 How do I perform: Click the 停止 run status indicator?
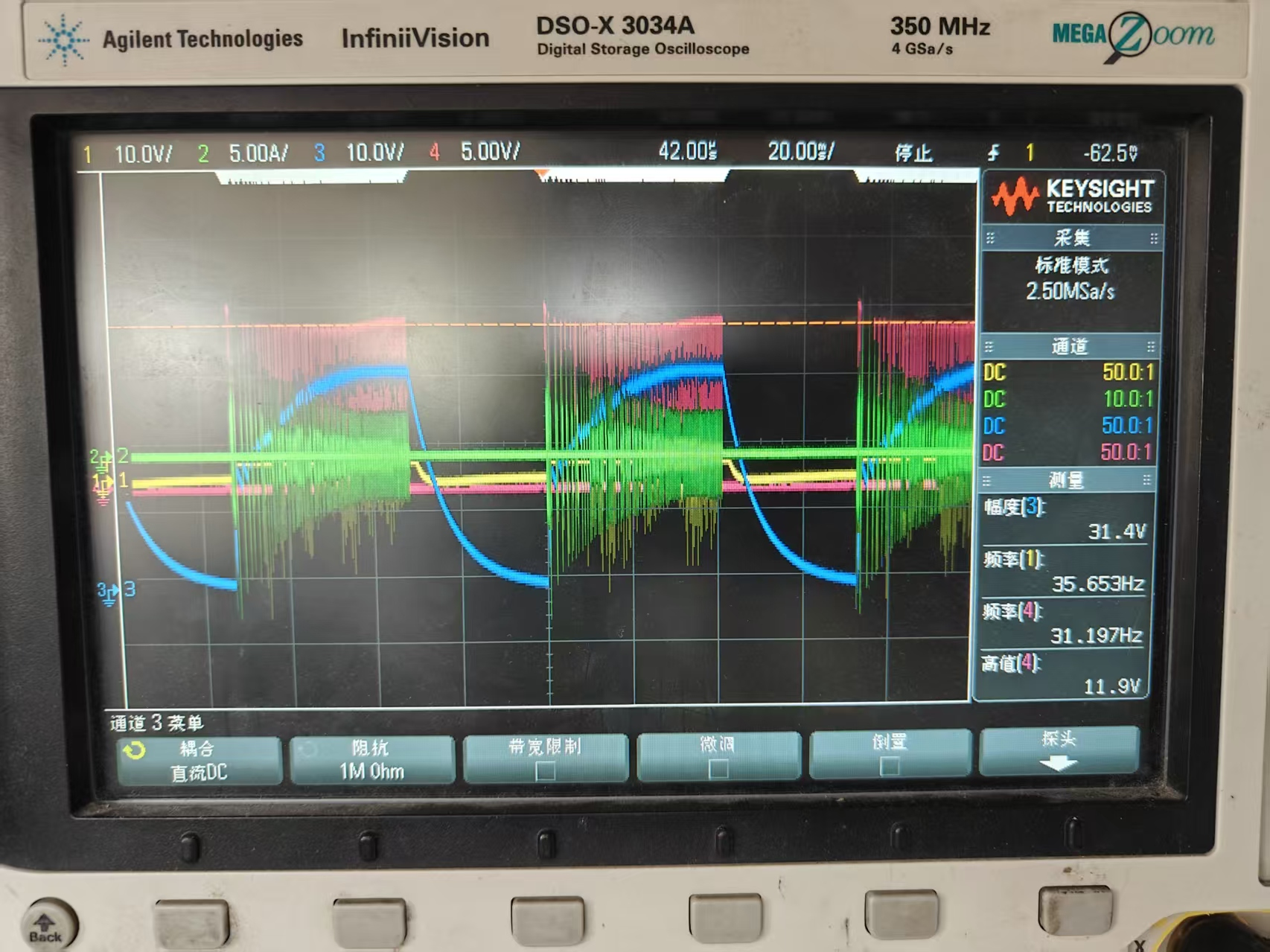(913, 153)
